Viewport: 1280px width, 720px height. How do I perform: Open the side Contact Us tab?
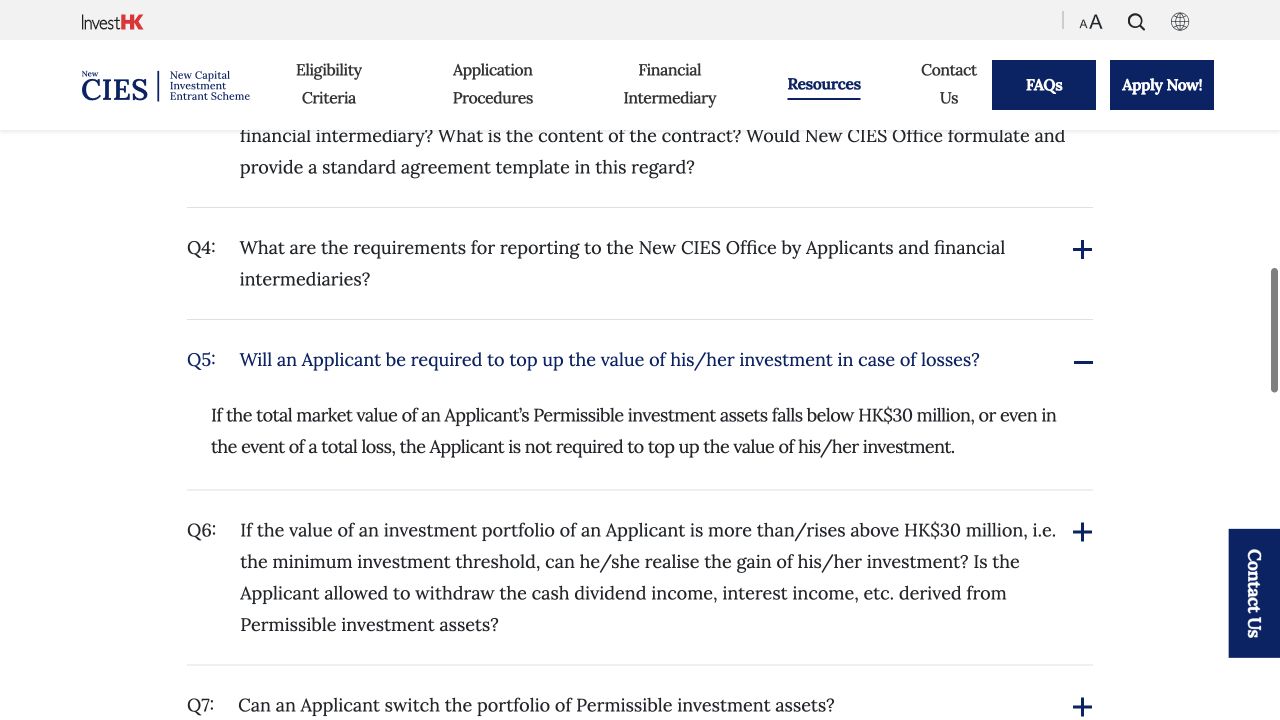pyautogui.click(x=1254, y=593)
